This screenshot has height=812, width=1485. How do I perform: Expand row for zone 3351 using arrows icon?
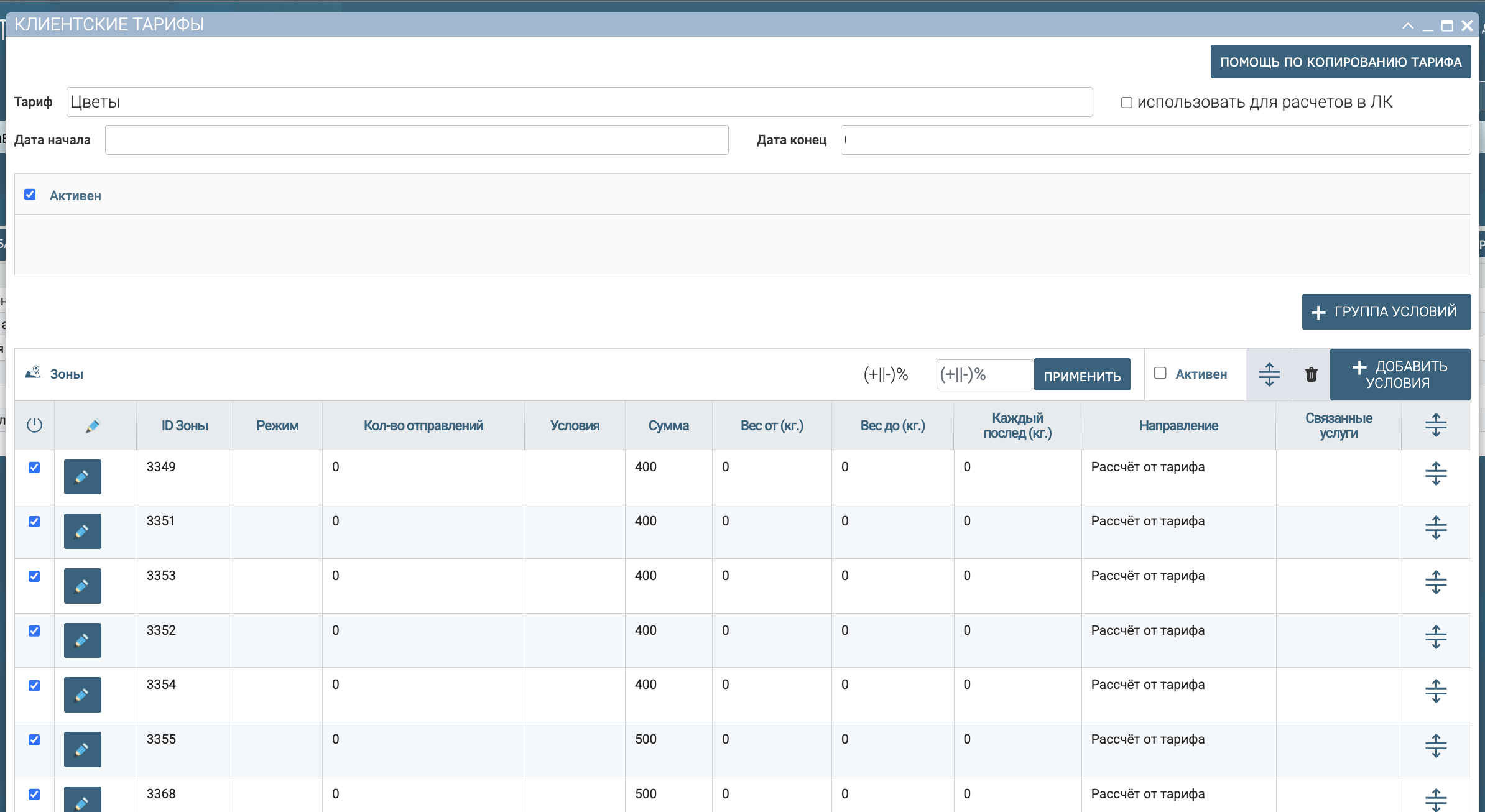coord(1436,528)
